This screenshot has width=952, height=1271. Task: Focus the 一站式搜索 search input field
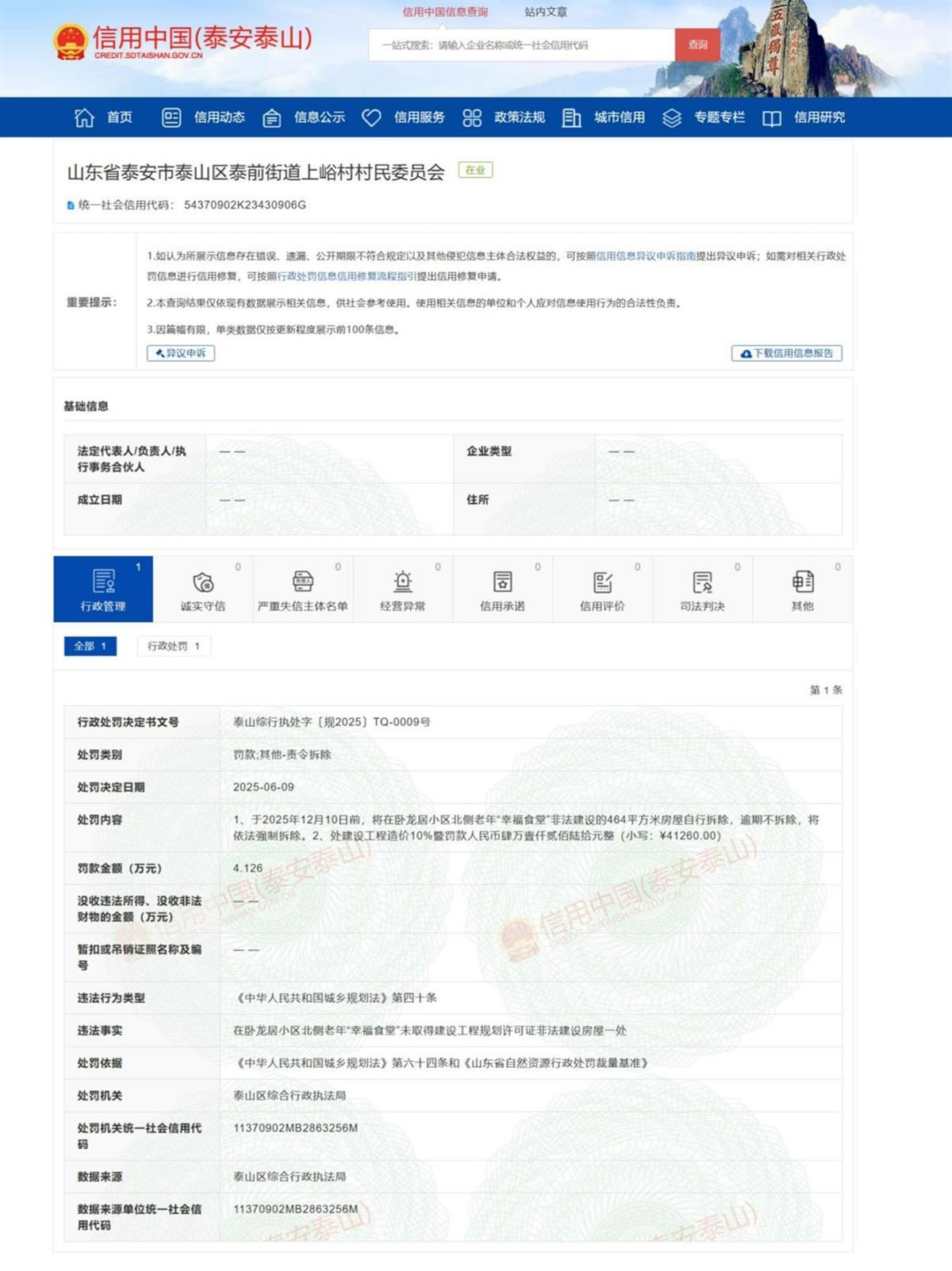[x=521, y=45]
